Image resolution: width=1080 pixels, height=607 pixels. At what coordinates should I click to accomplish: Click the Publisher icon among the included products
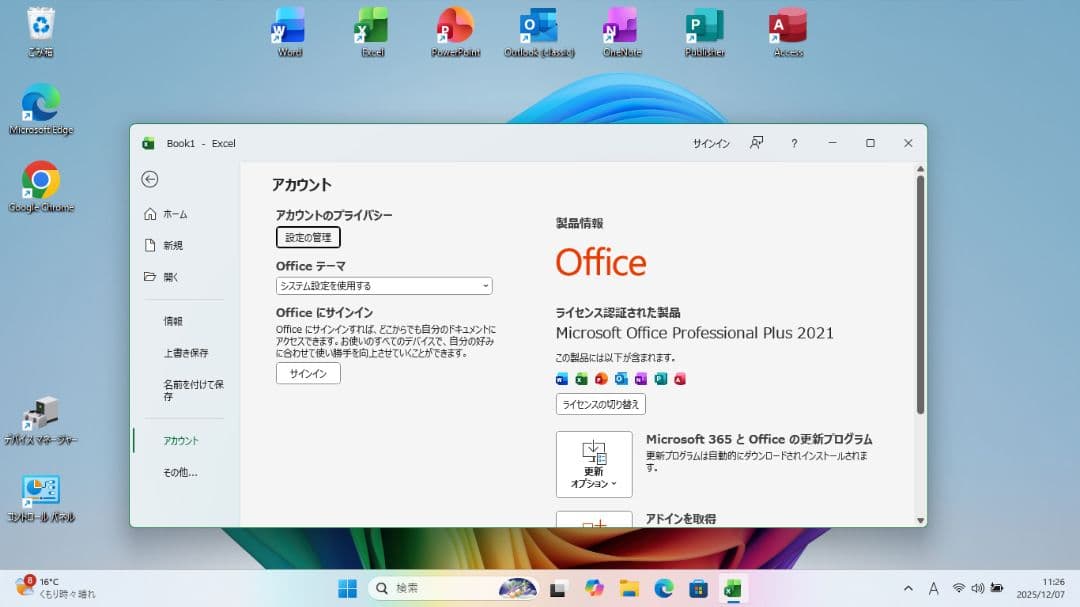[x=660, y=379]
